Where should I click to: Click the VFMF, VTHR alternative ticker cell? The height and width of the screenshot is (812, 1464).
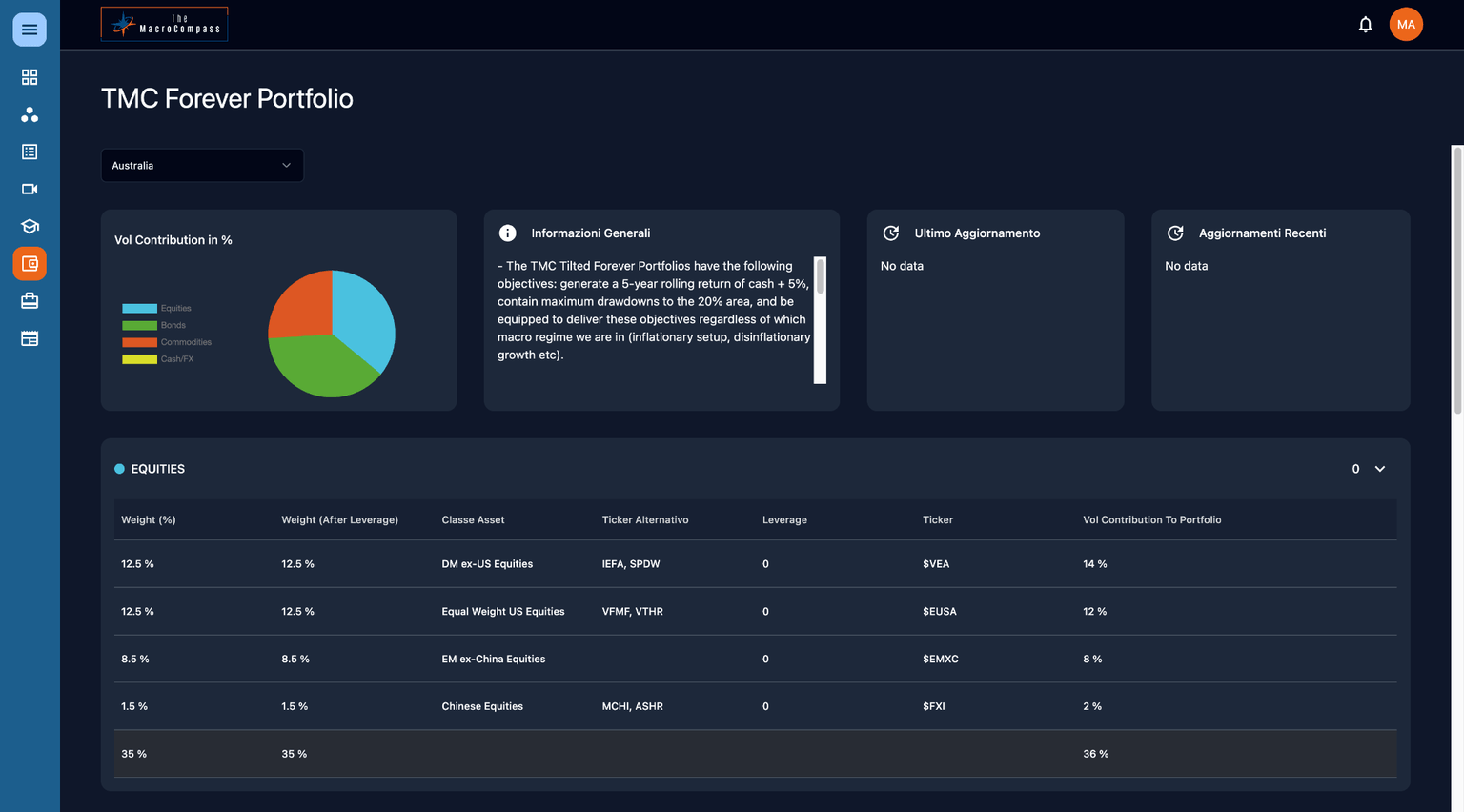[633, 612]
